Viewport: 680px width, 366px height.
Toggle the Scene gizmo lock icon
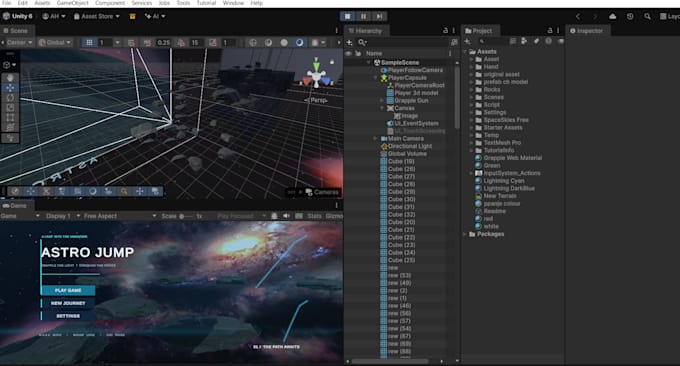tap(332, 62)
